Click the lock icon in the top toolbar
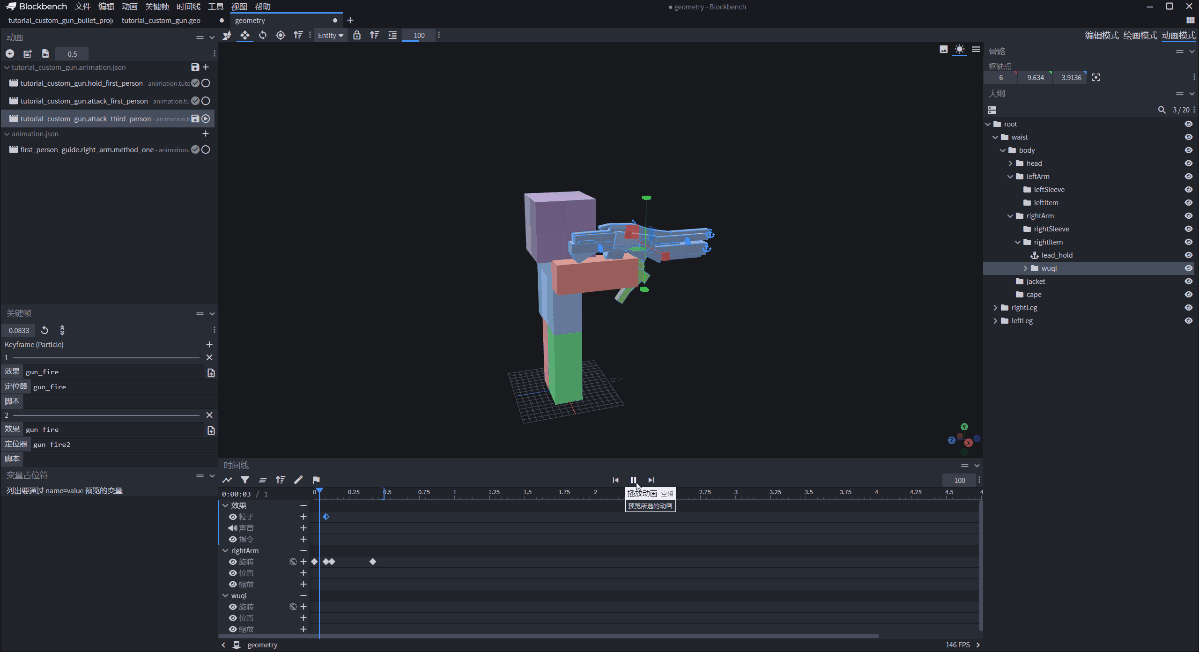Image resolution: width=1199 pixels, height=652 pixels. [x=357, y=35]
